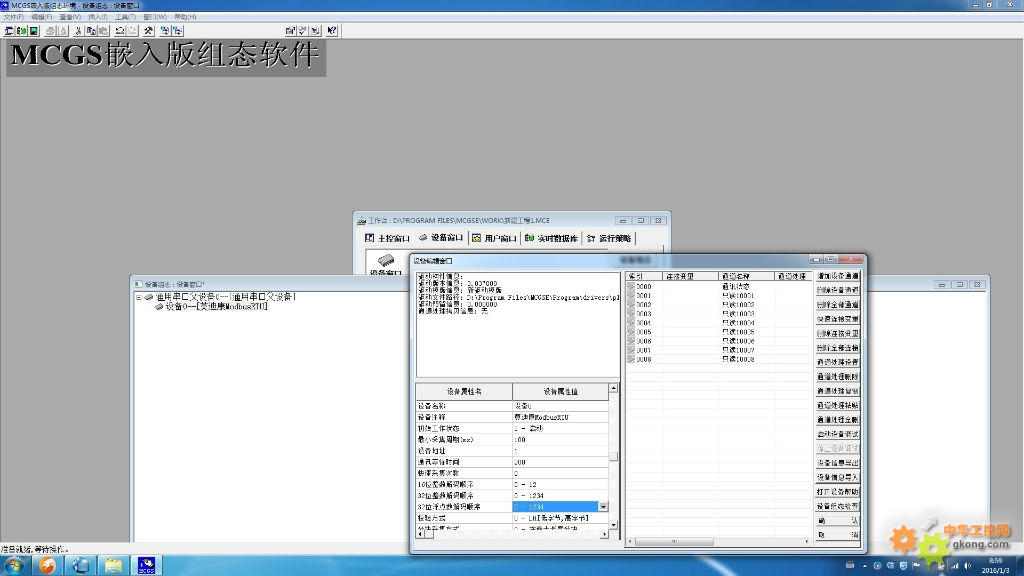Click the 删除设备通道 button
Viewport: 1024px width, 576px height.
point(838,291)
